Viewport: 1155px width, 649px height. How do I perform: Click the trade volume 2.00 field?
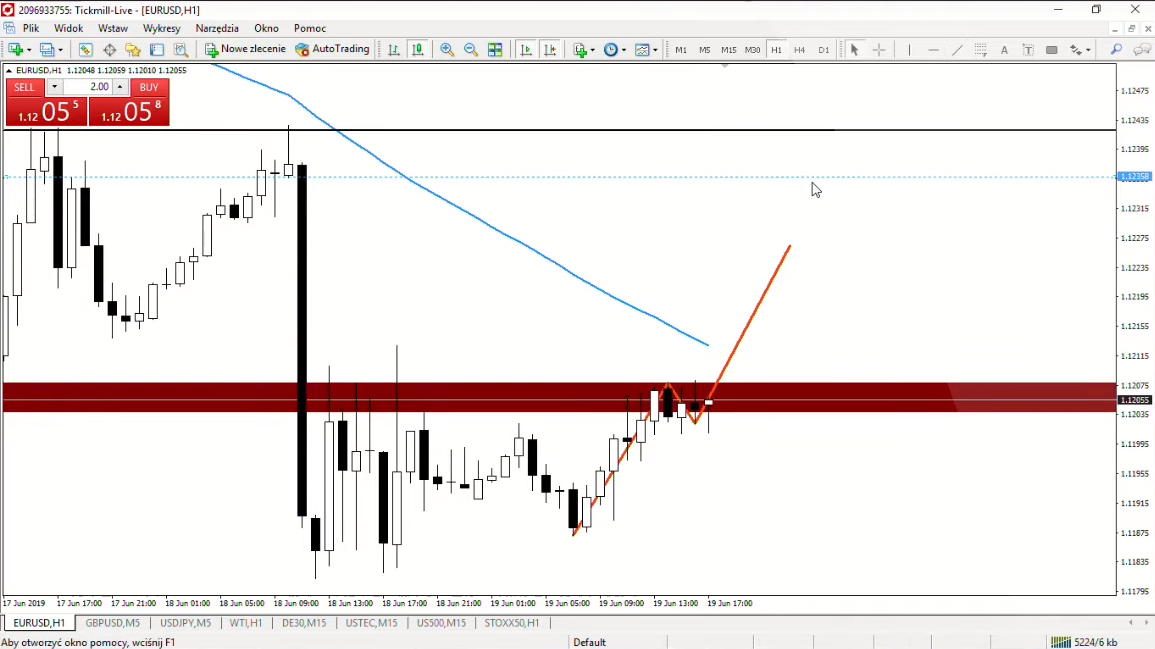87,87
